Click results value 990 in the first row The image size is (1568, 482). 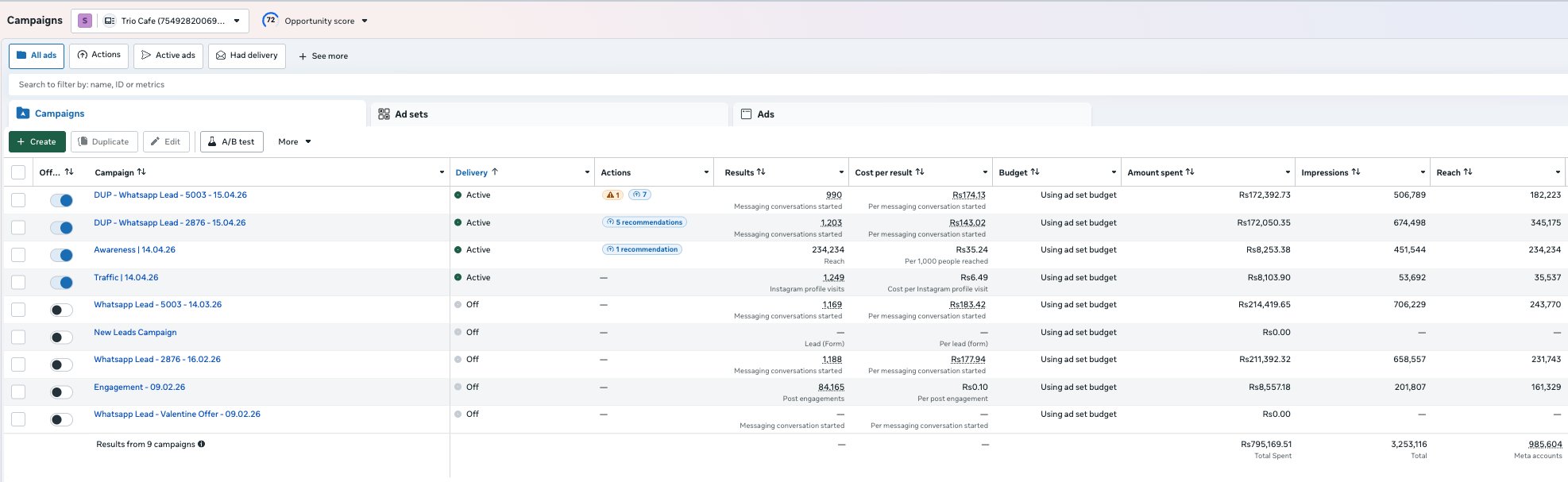[x=833, y=195]
